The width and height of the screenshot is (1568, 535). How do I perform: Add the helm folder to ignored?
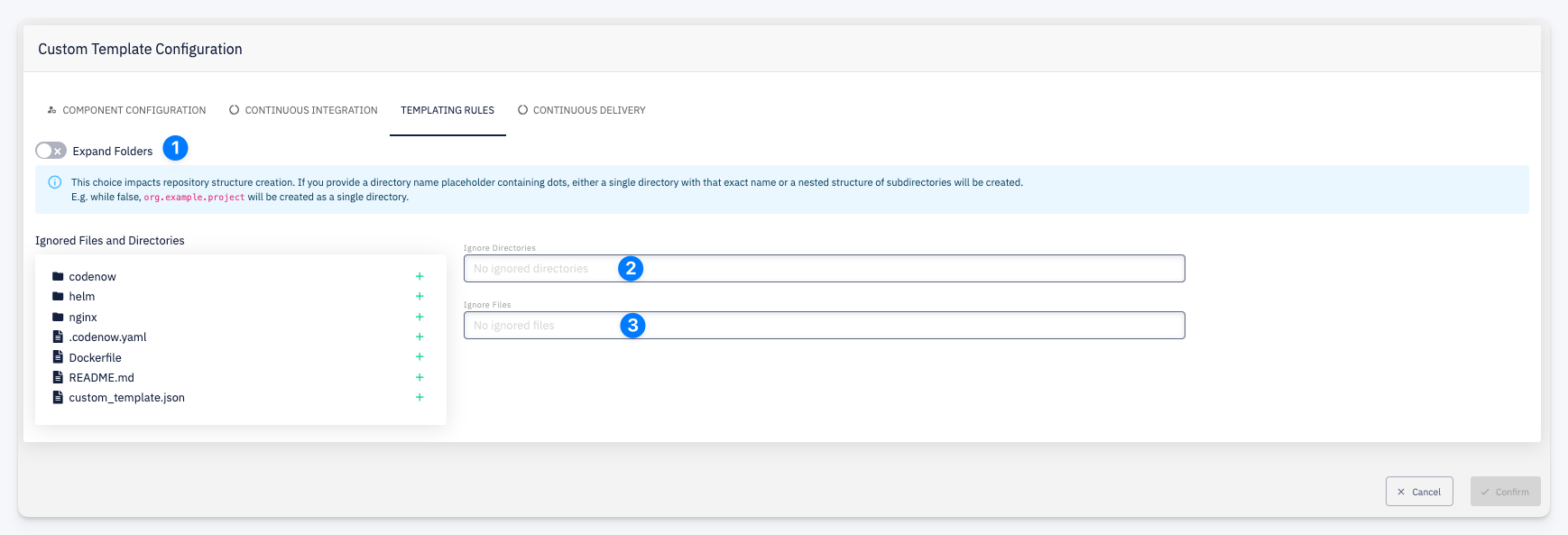(420, 296)
